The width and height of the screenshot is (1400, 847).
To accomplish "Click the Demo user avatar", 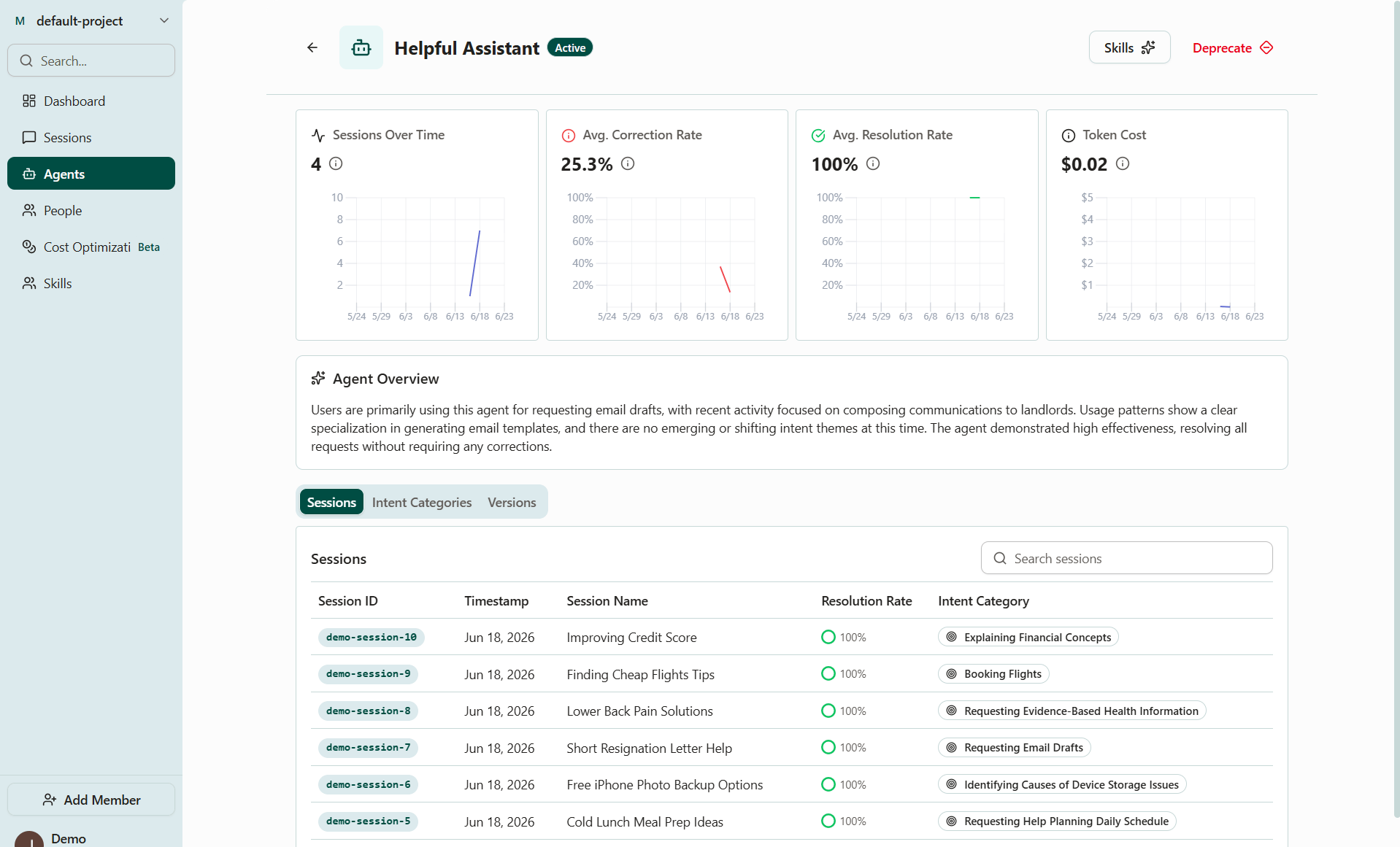I will pyautogui.click(x=29, y=839).
